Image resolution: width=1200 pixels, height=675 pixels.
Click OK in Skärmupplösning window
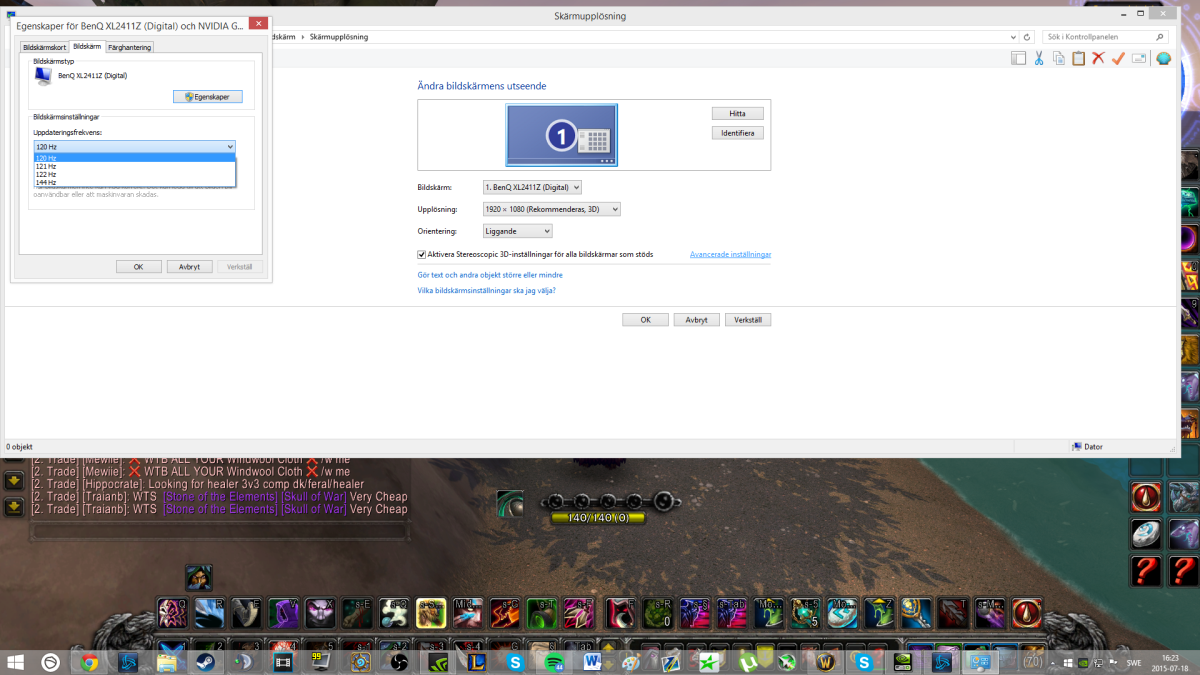(646, 320)
